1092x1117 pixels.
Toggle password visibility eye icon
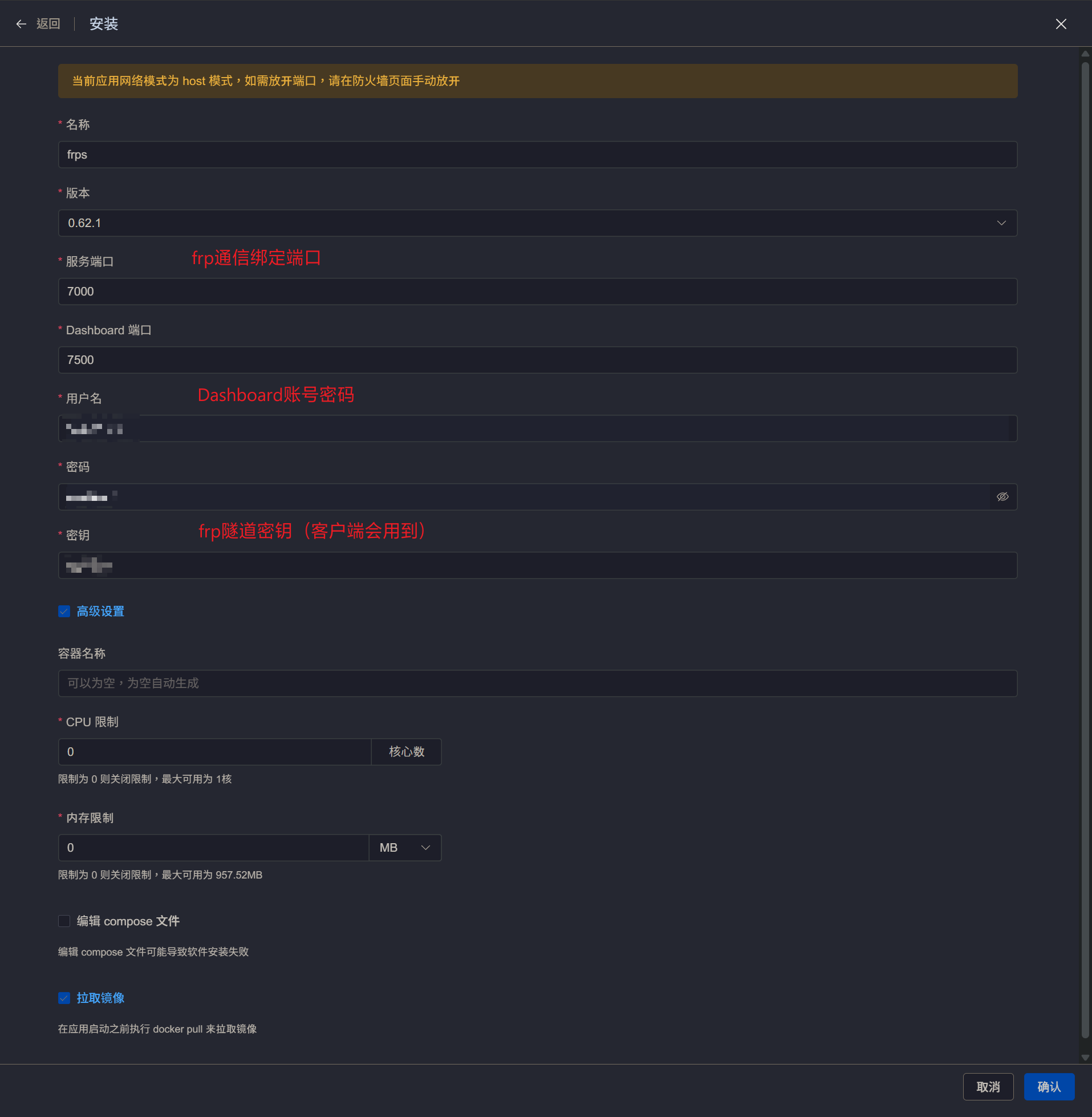coord(1002,497)
